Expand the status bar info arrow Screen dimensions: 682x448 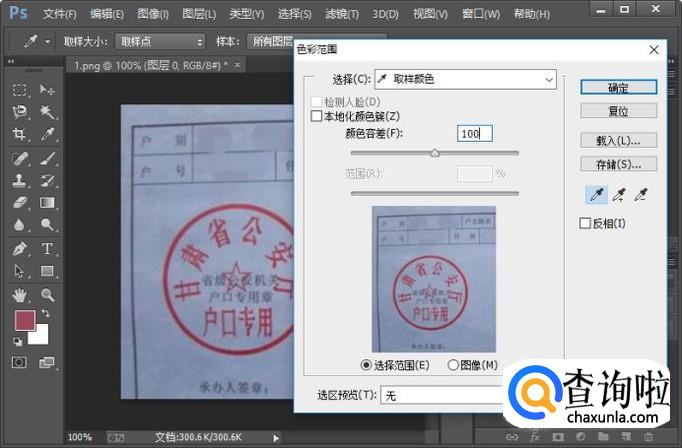coord(276,438)
